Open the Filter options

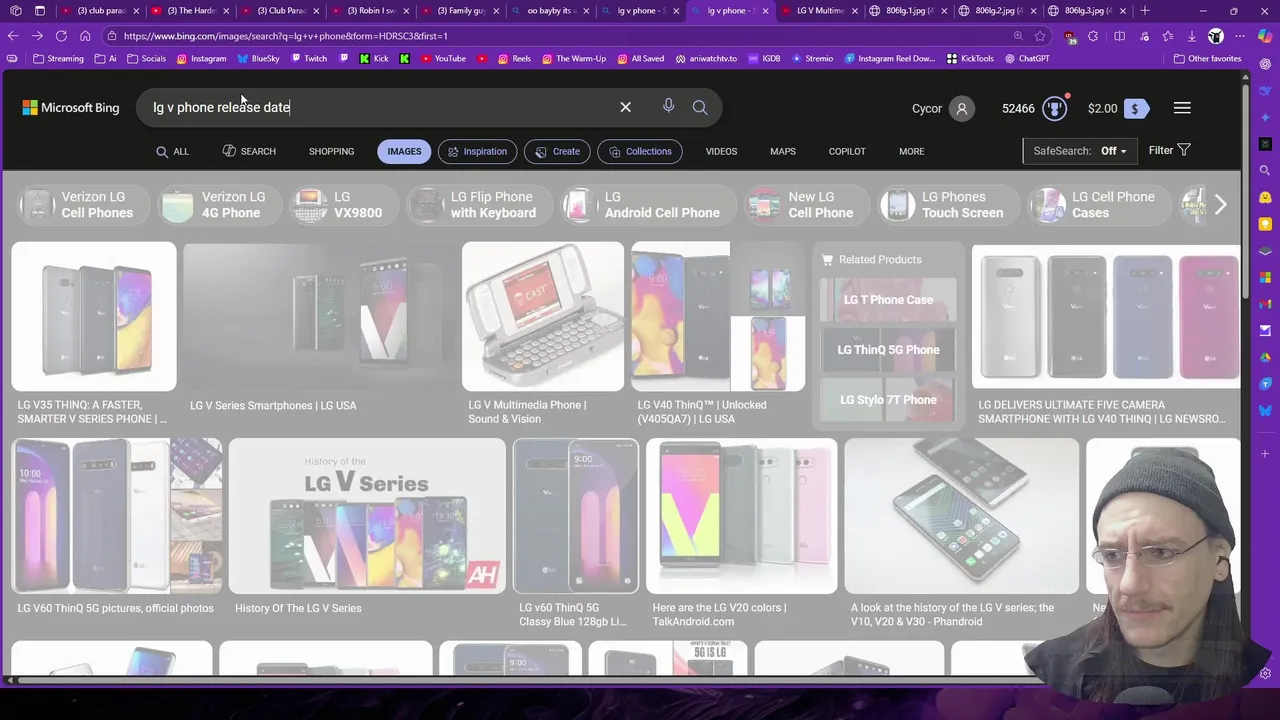(x=1169, y=150)
